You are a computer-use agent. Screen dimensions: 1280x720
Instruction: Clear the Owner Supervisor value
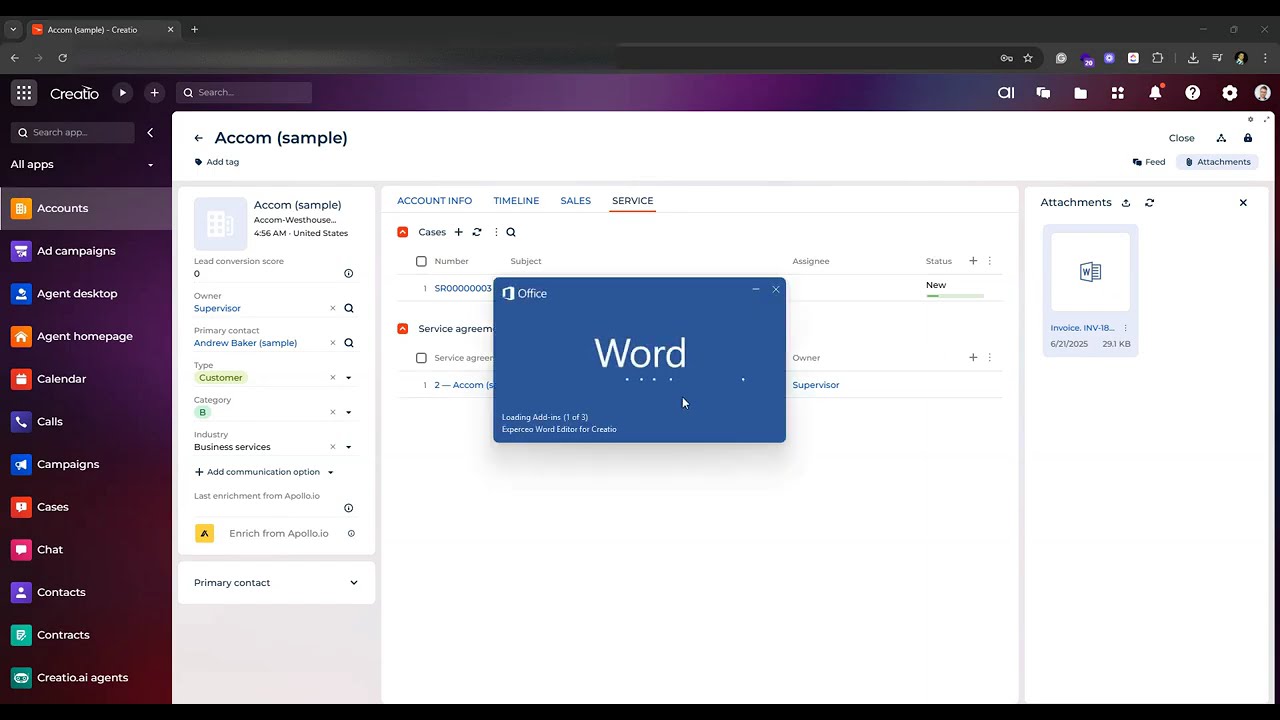[333, 308]
